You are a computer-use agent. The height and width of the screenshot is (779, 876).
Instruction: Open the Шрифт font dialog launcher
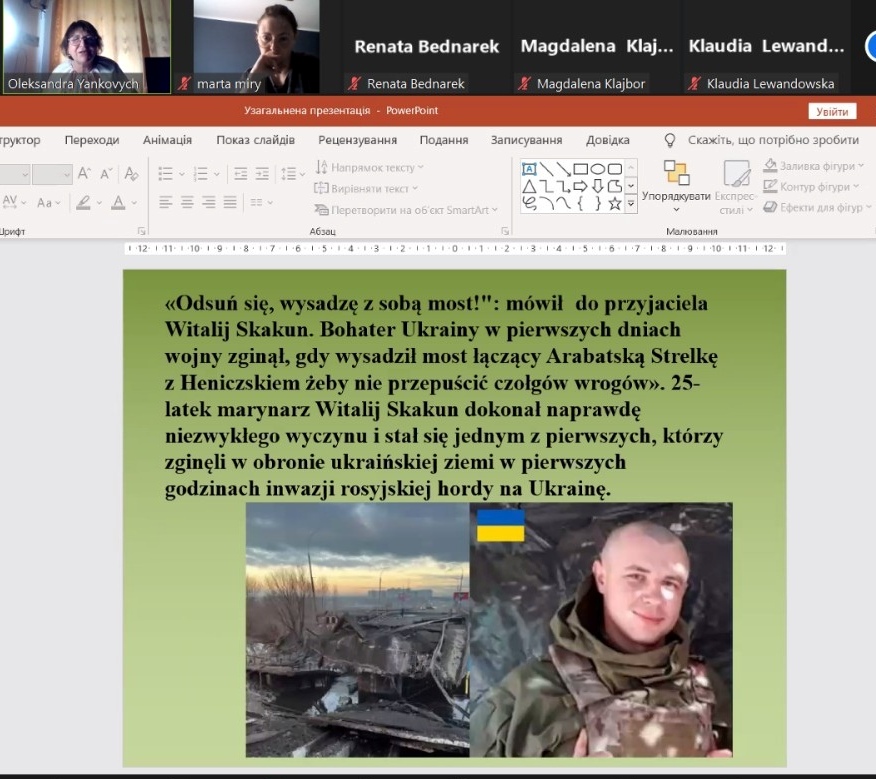(x=141, y=231)
